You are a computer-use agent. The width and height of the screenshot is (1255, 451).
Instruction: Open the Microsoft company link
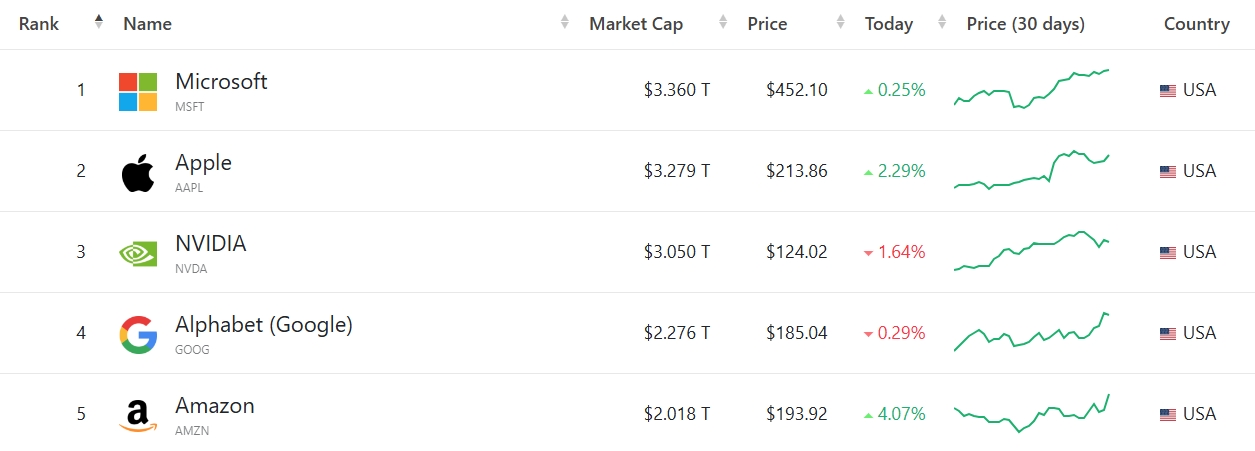pos(221,82)
